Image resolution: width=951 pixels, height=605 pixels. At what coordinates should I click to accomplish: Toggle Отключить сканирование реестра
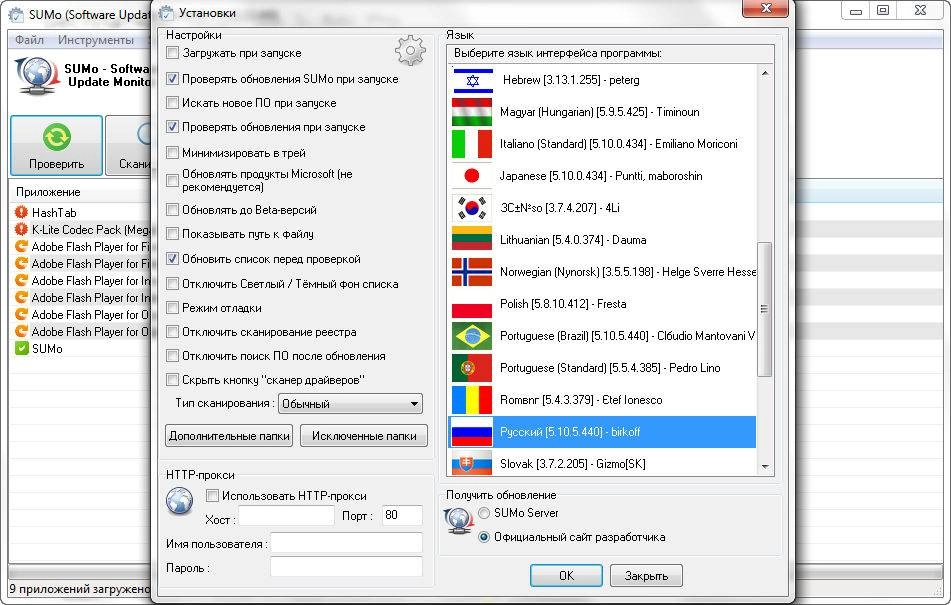tap(172, 332)
